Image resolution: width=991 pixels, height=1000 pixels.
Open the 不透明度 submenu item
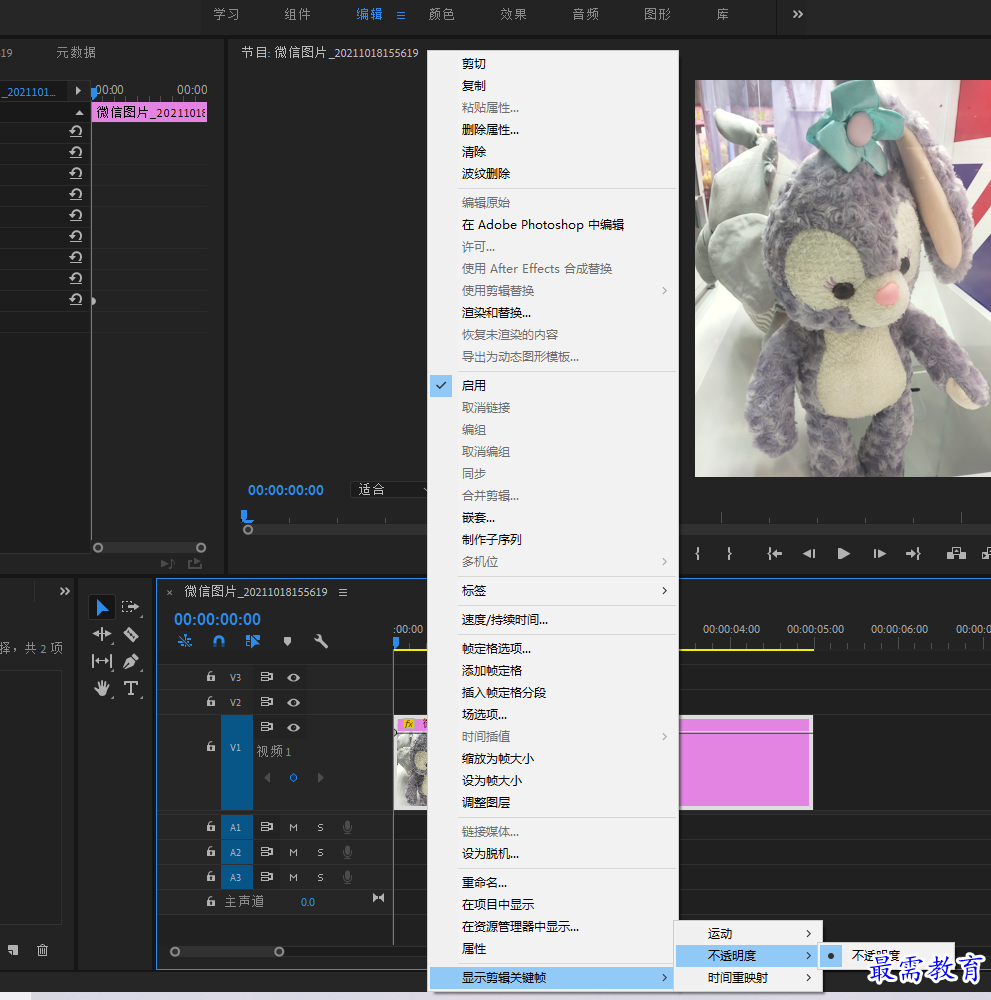748,955
